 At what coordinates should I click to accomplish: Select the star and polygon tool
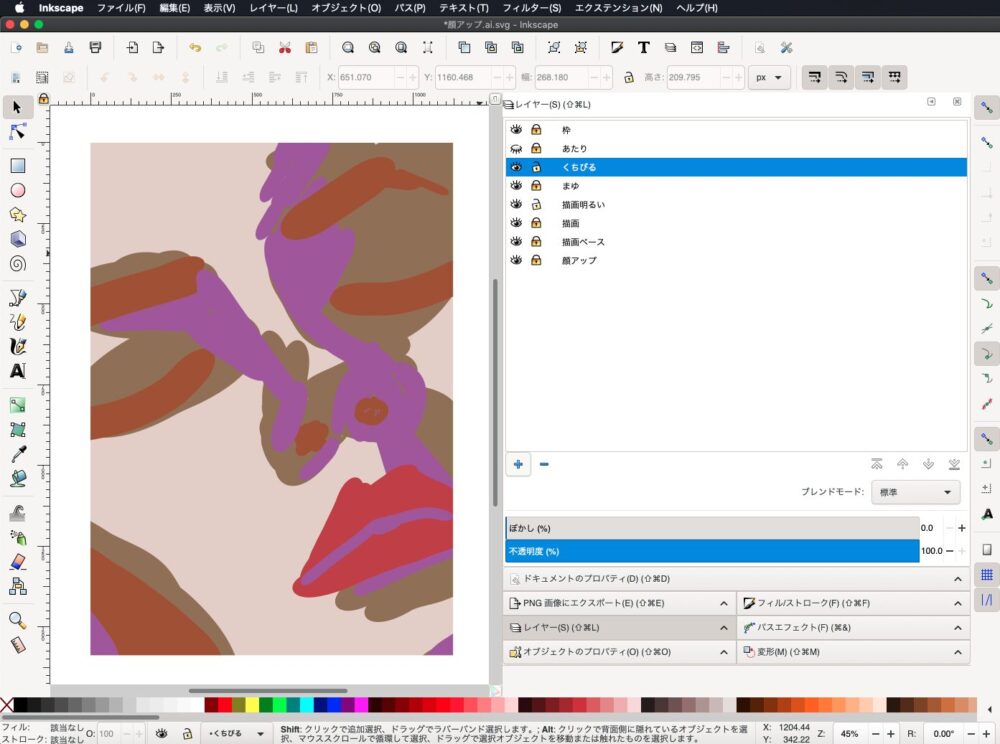pos(17,215)
